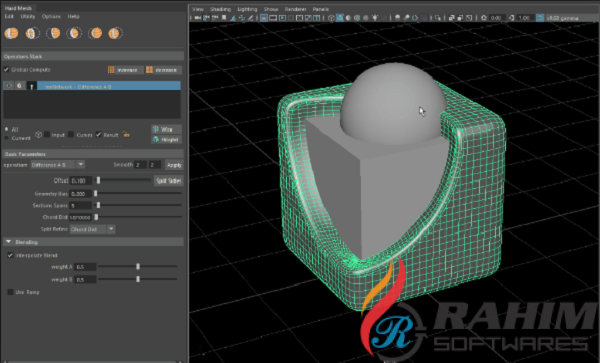Open the Split Refine Chord Dist dropdown

tap(92, 229)
